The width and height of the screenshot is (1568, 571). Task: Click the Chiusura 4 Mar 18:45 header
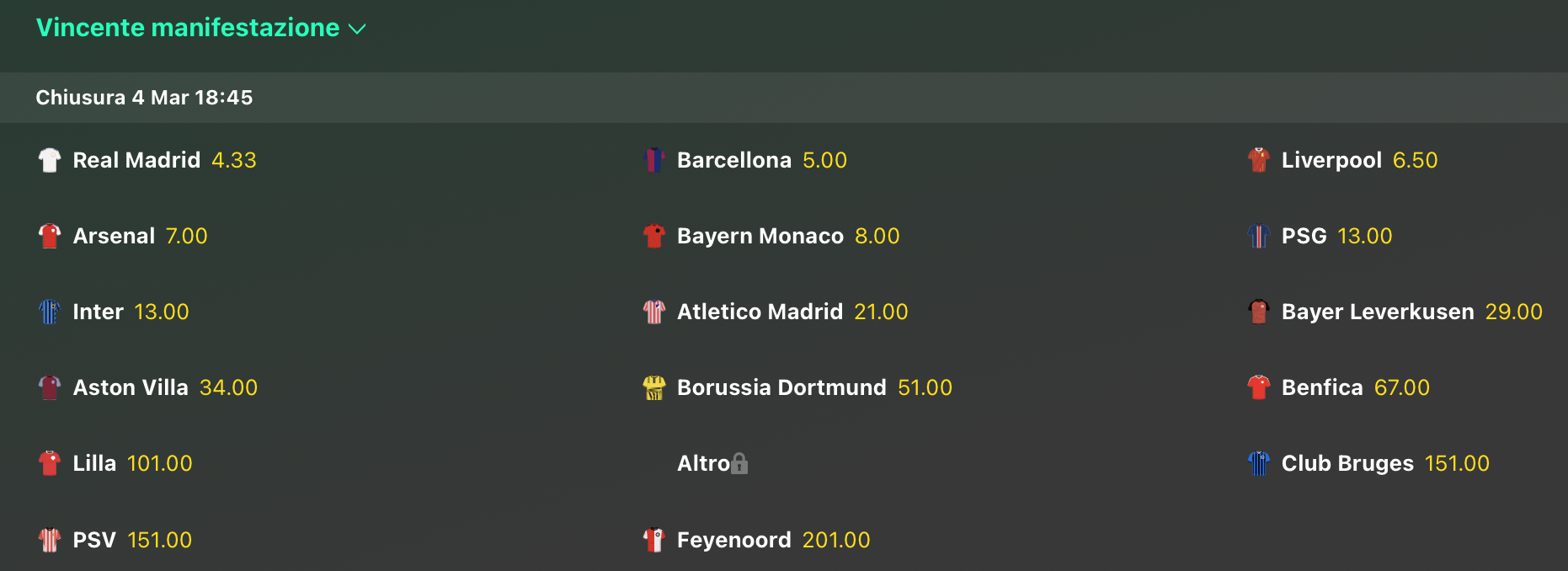pyautogui.click(x=144, y=98)
